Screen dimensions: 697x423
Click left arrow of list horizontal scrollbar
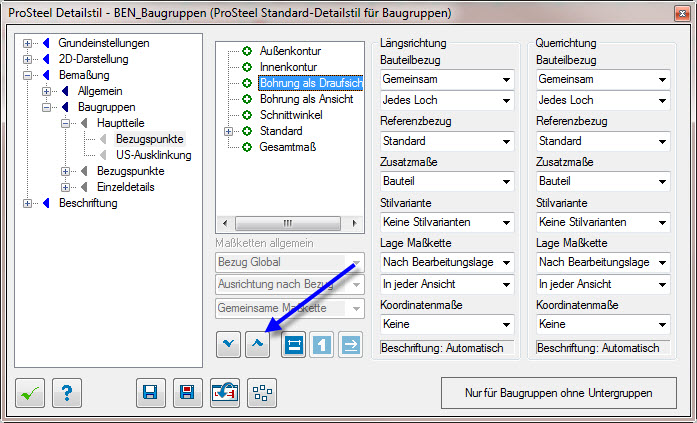tap(225, 223)
